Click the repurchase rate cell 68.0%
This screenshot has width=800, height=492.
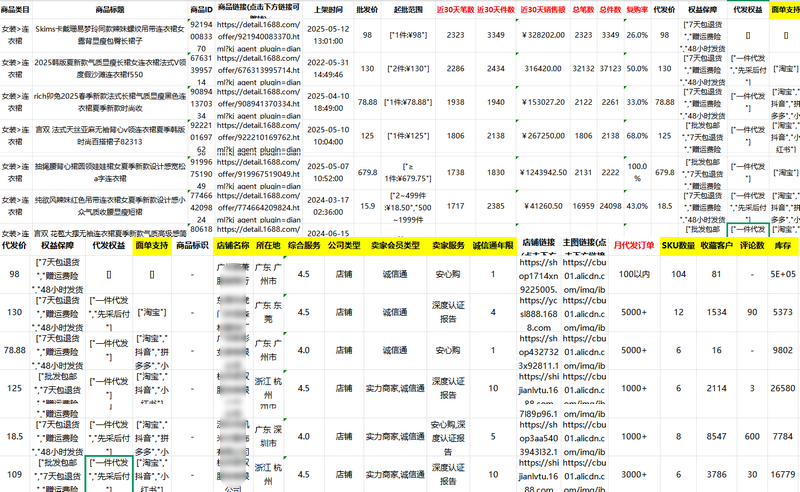[x=637, y=136]
